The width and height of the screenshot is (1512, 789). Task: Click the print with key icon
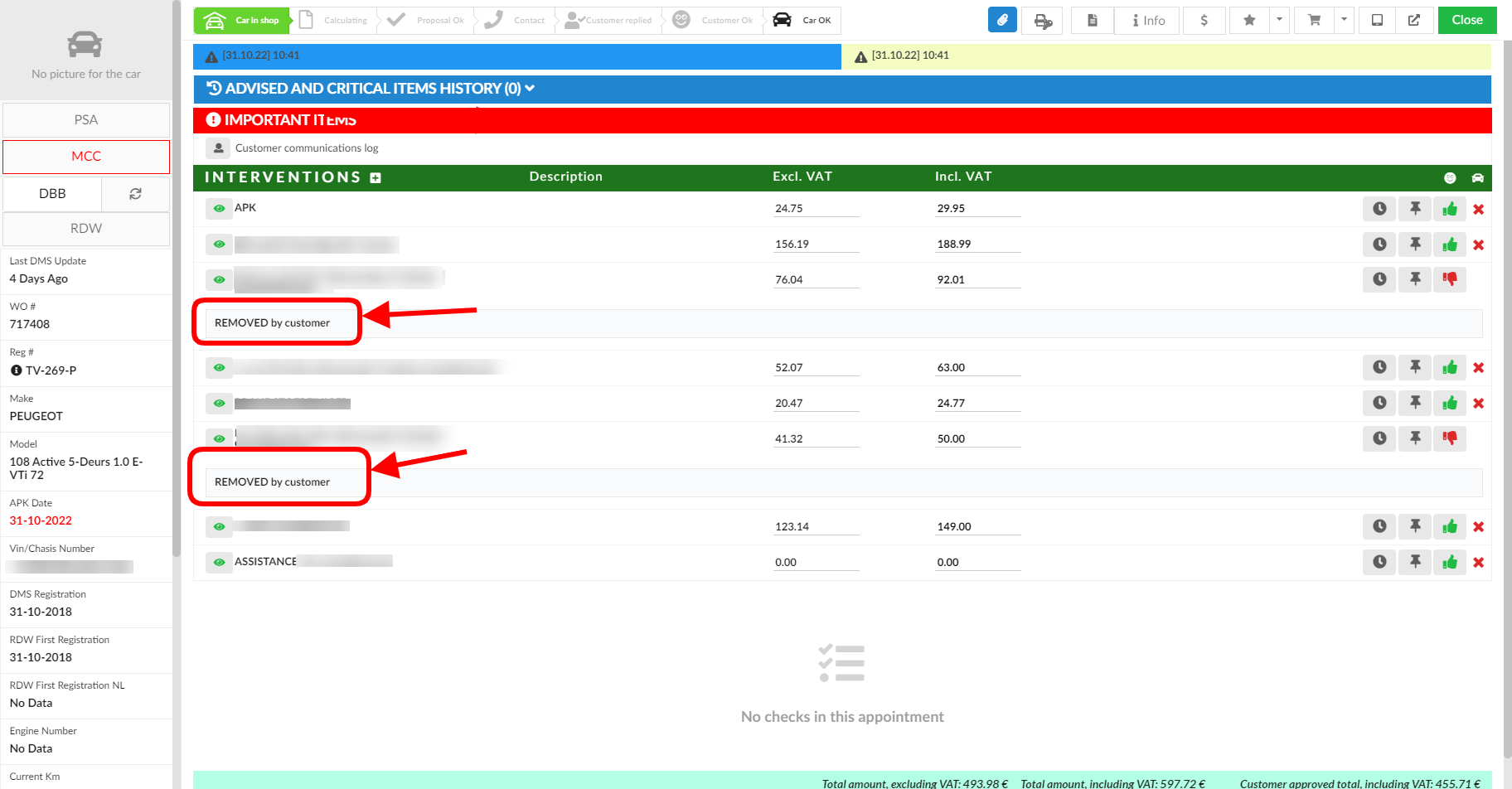click(1042, 20)
